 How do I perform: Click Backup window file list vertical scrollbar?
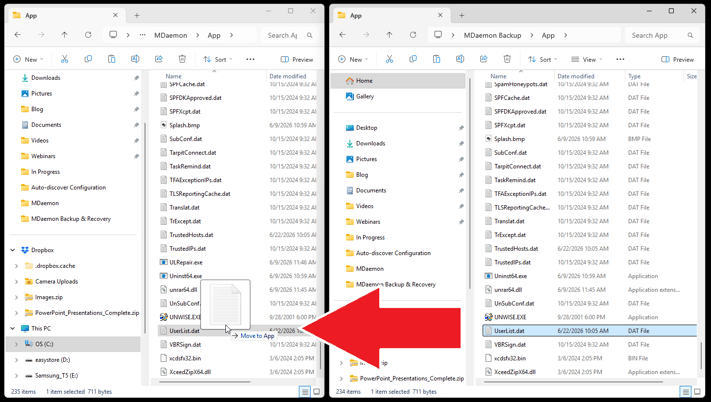(x=701, y=356)
